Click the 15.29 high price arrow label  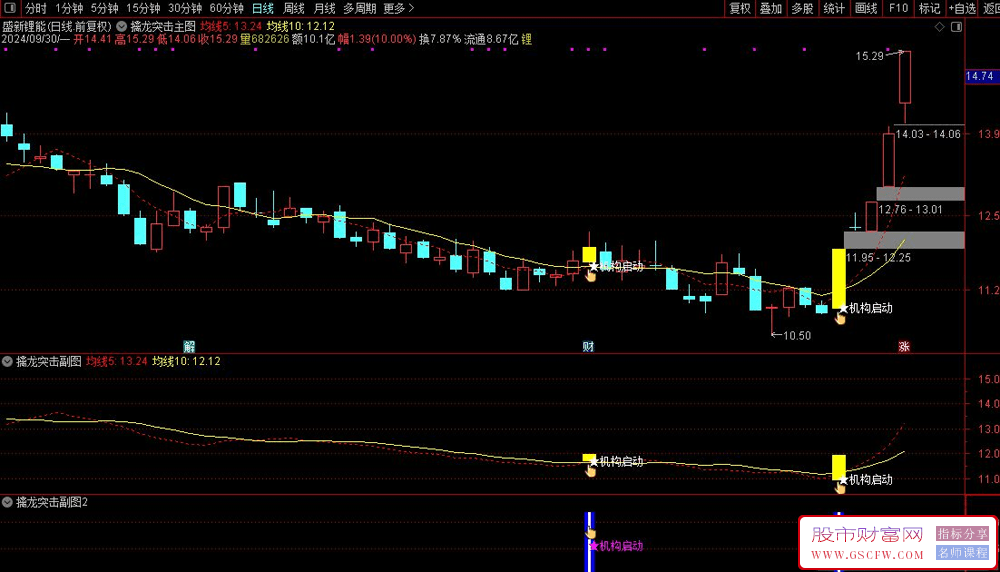879,55
